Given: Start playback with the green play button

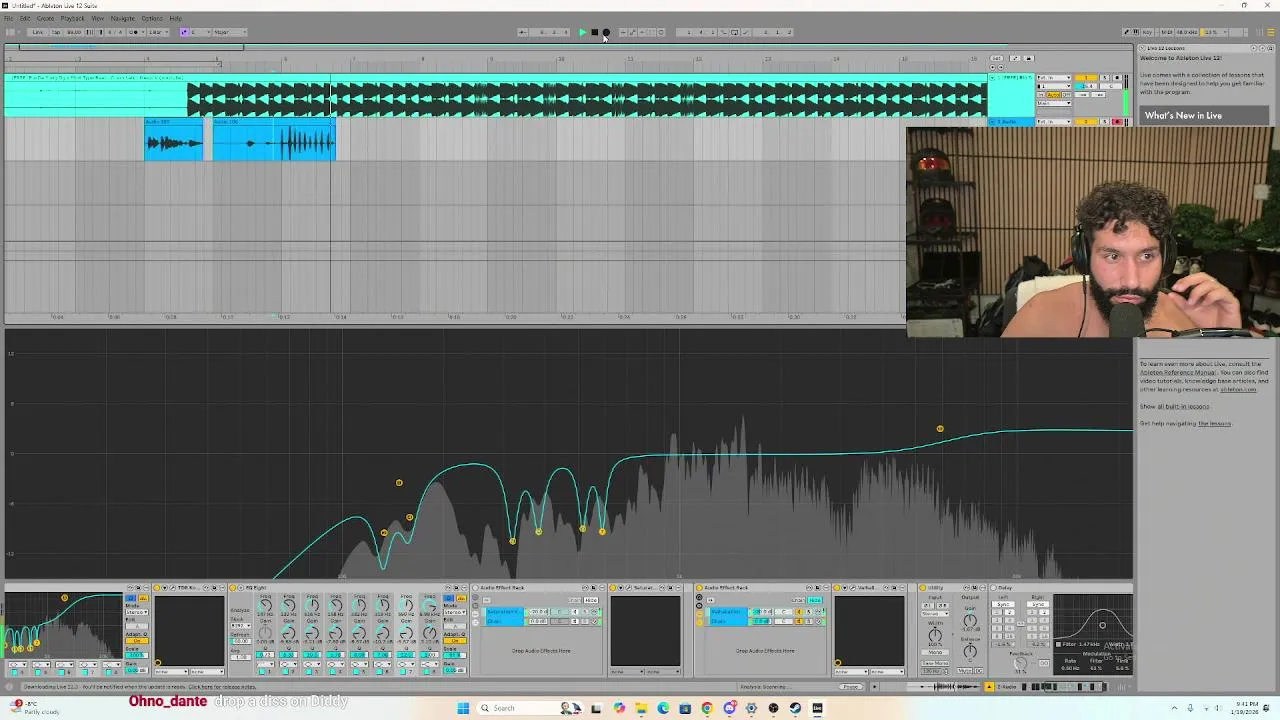Looking at the screenshot, I should [x=582, y=32].
